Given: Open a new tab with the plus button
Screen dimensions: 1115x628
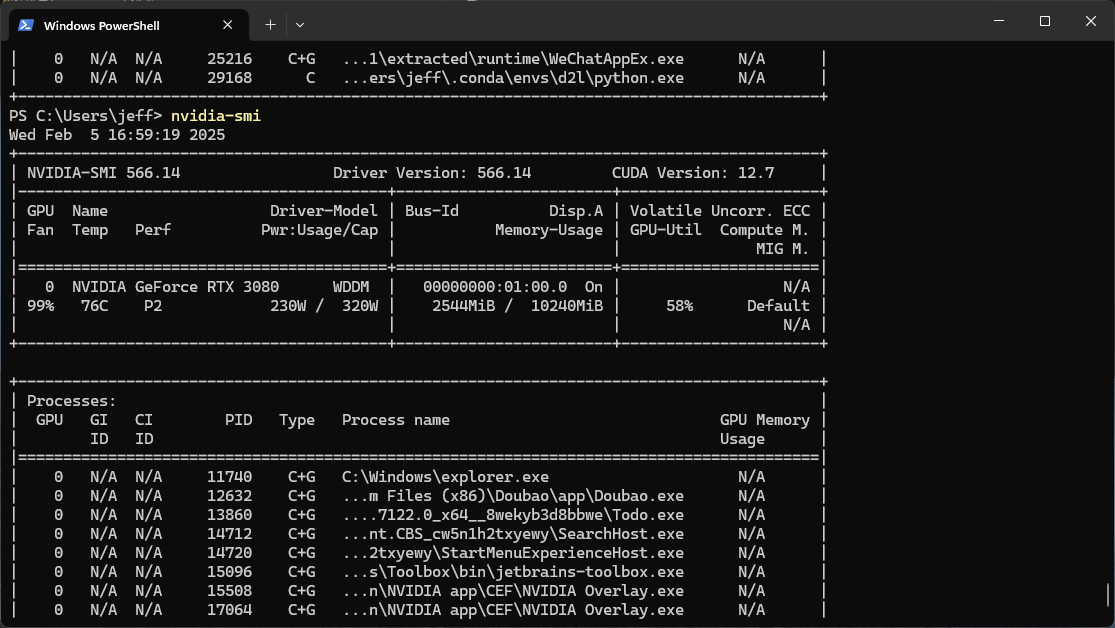Looking at the screenshot, I should (270, 24).
